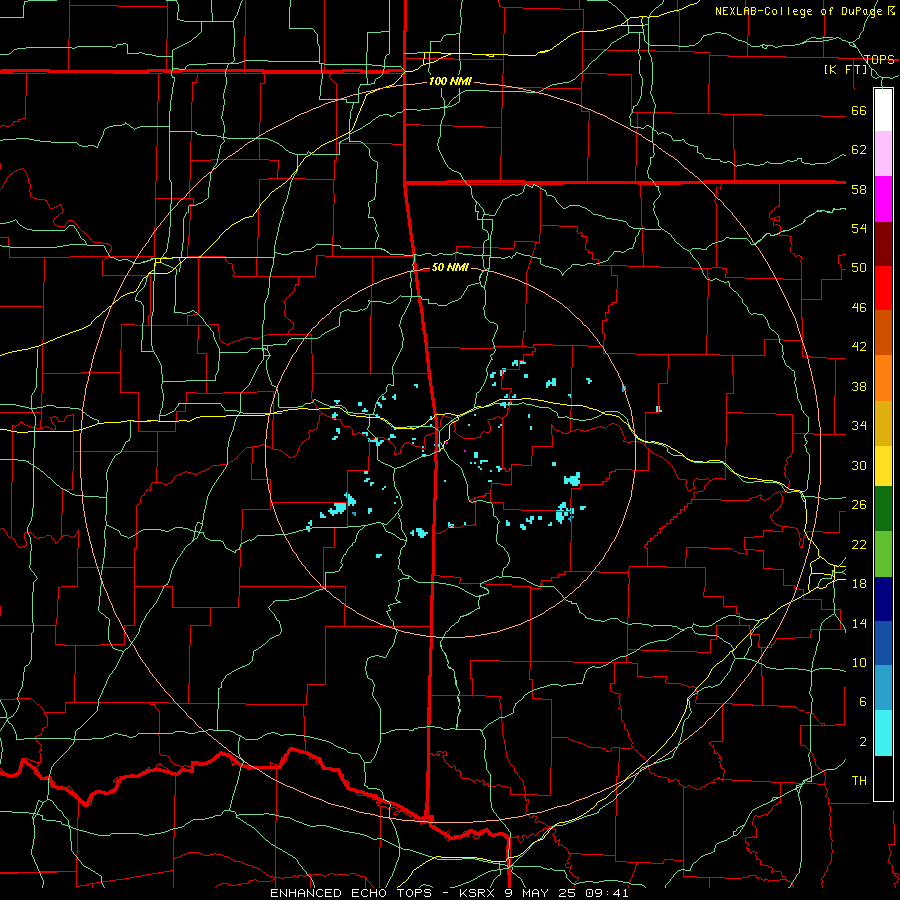Click the 2 value on the scale
Screen dimensions: 900x900
click(x=862, y=742)
